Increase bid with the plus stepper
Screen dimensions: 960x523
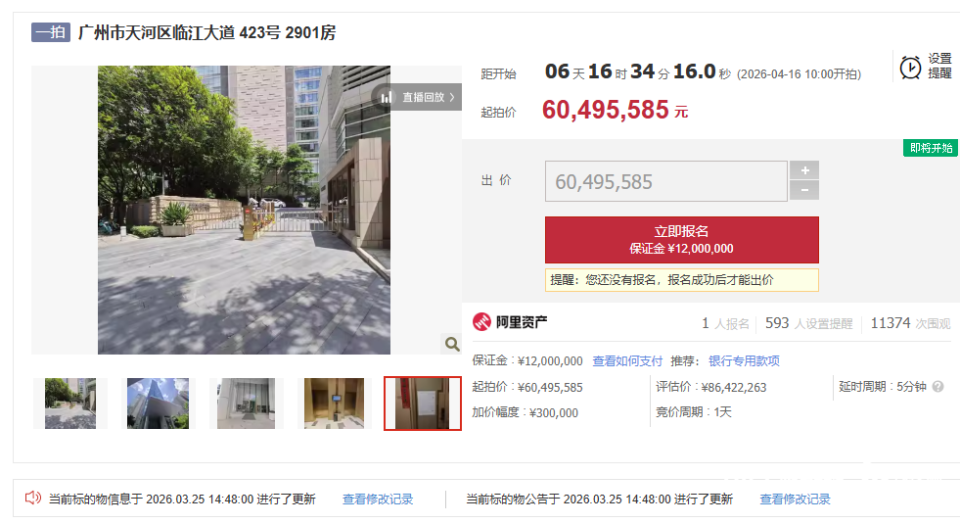[804, 170]
